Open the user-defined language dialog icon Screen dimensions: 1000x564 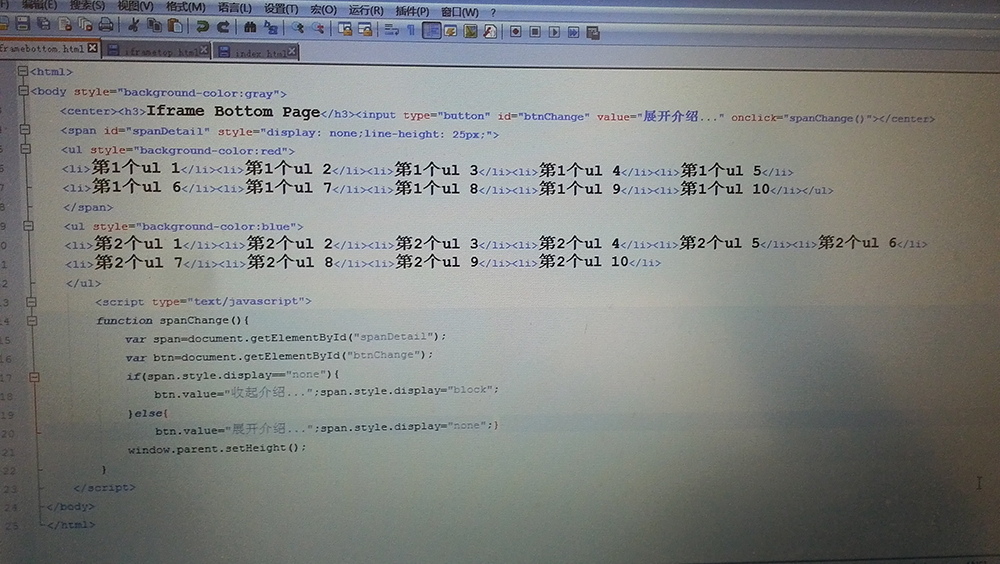(x=450, y=31)
